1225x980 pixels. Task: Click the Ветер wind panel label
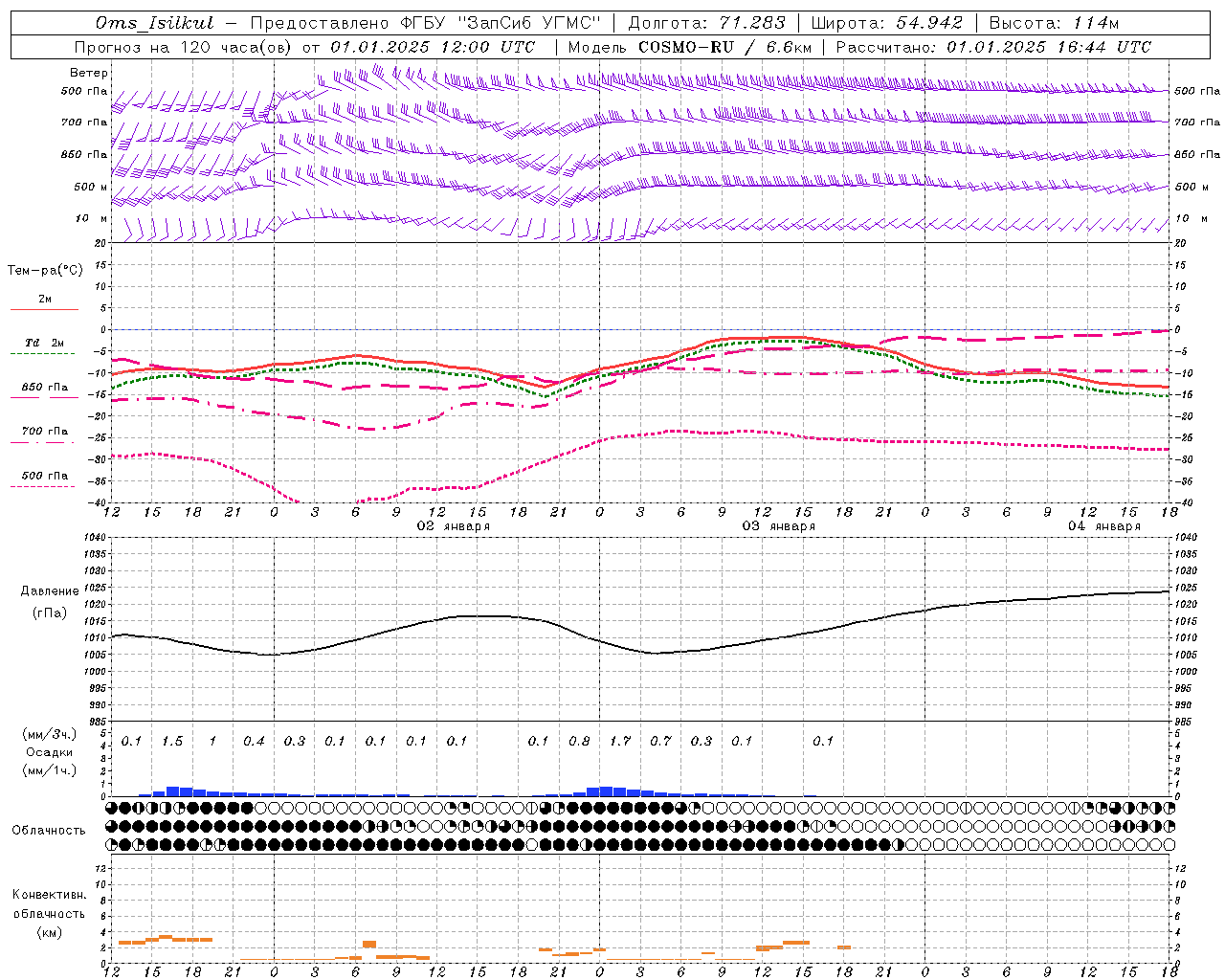click(89, 73)
